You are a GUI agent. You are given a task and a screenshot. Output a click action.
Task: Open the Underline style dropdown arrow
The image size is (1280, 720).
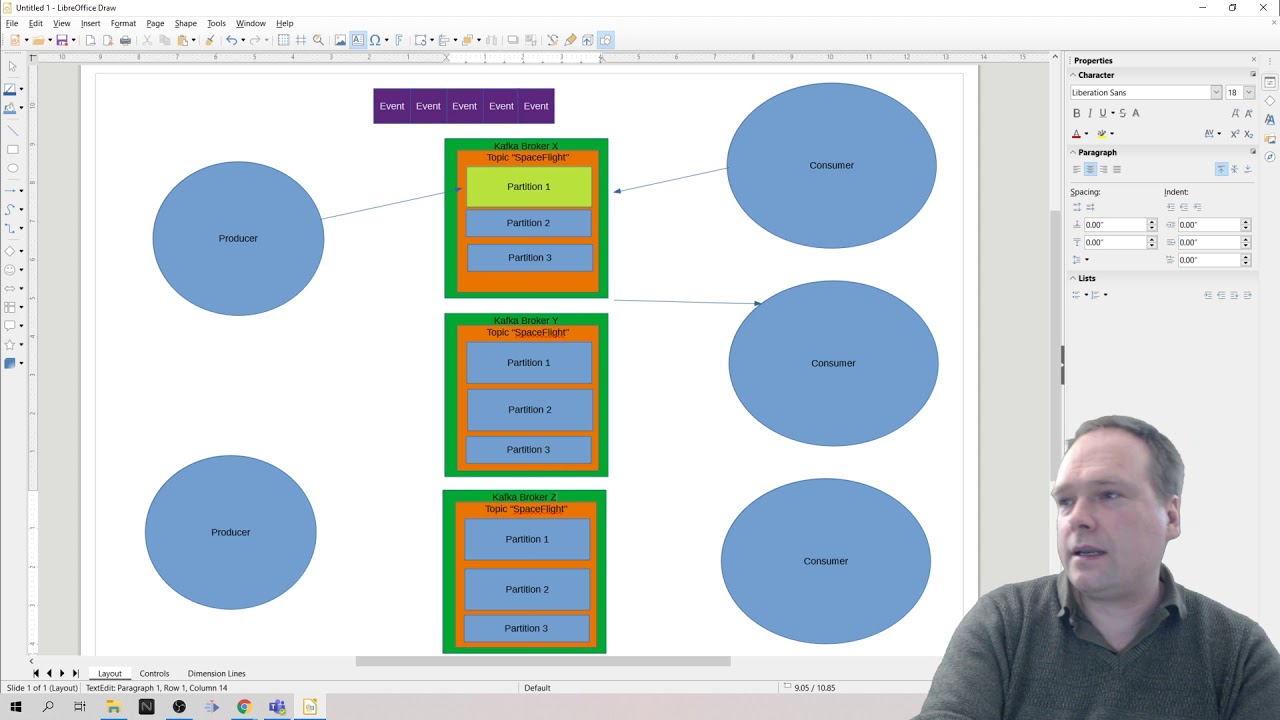point(1112,113)
